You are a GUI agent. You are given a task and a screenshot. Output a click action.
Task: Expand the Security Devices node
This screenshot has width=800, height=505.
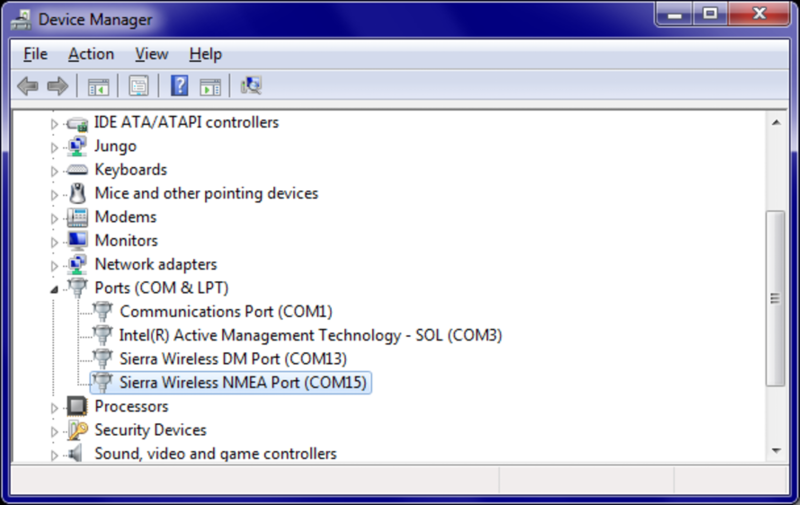(54, 432)
